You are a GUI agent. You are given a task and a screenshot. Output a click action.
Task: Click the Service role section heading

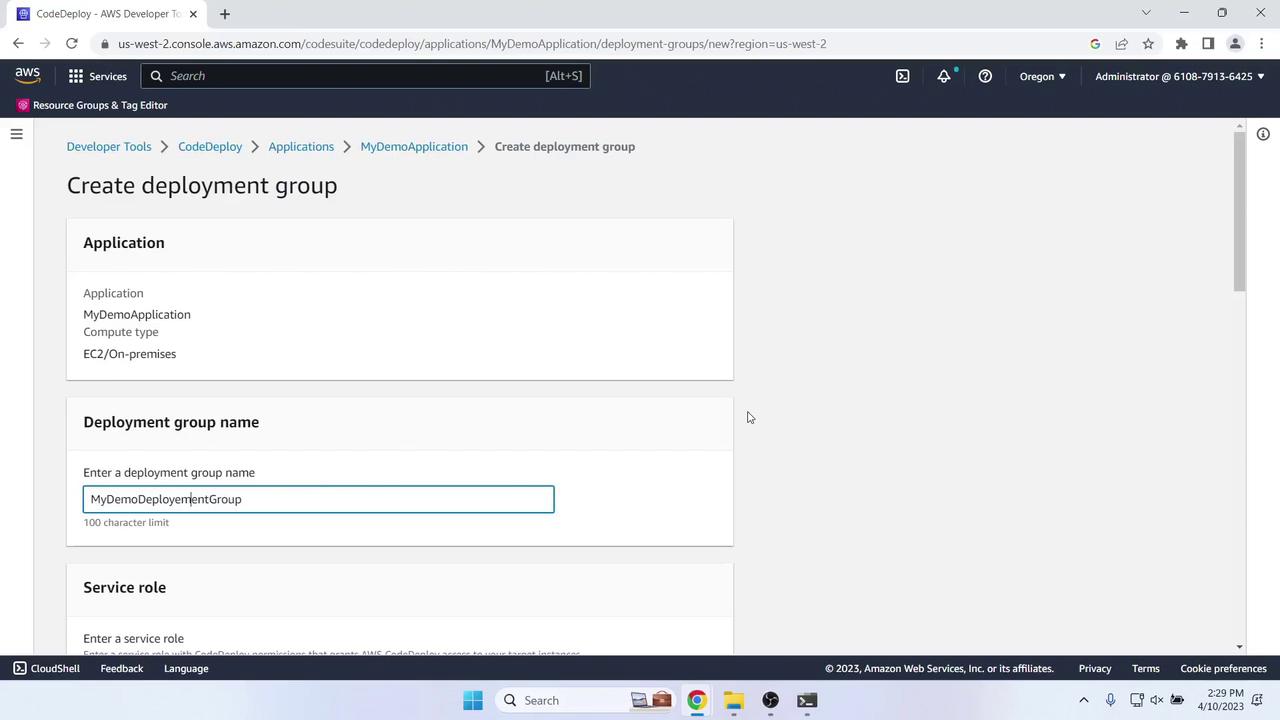(125, 587)
